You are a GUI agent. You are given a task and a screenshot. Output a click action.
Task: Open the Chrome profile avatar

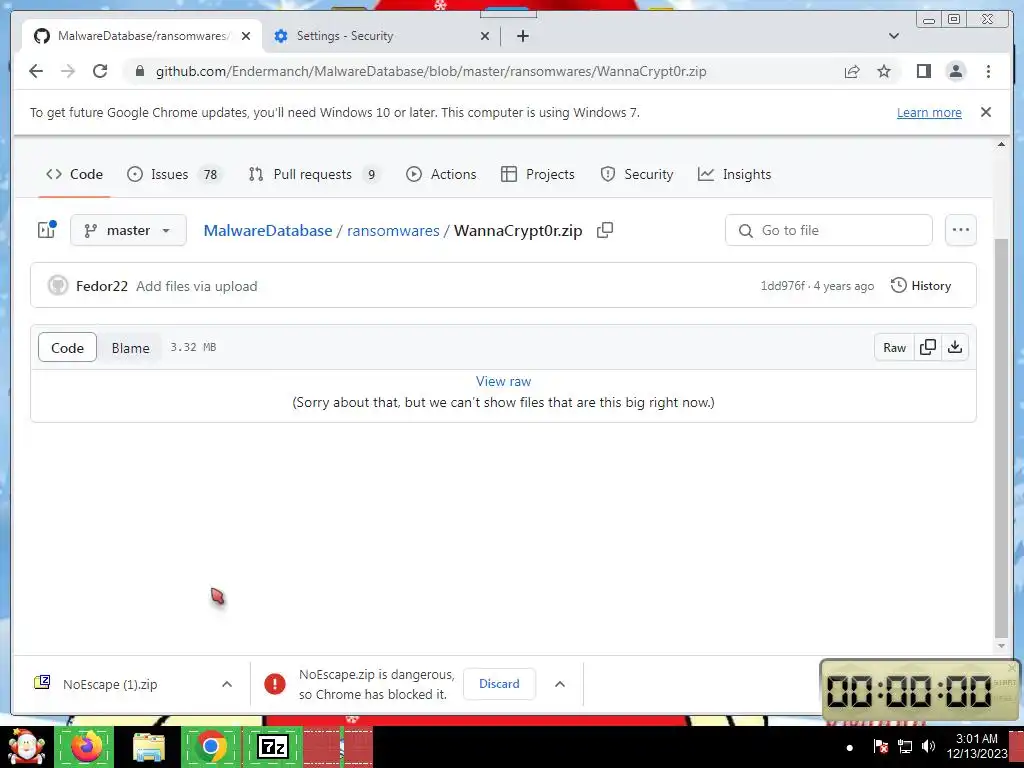pyautogui.click(x=955, y=71)
